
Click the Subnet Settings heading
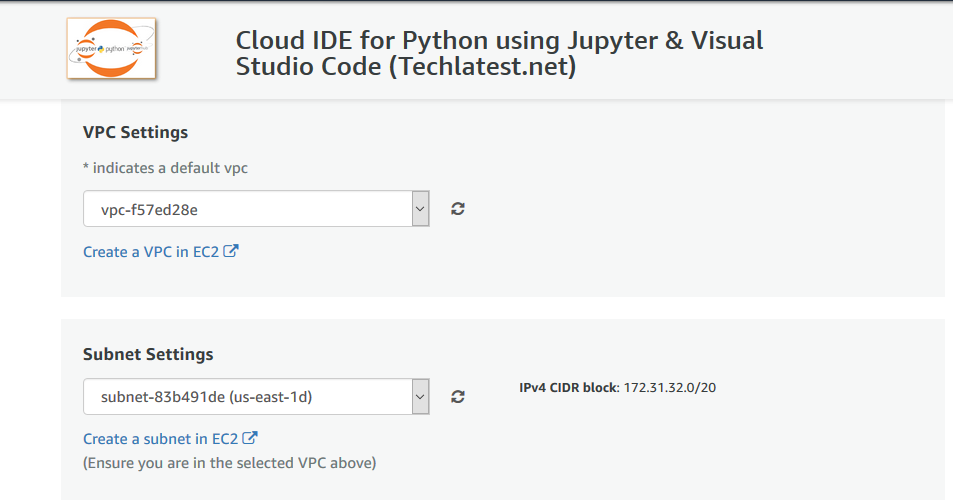tap(148, 354)
